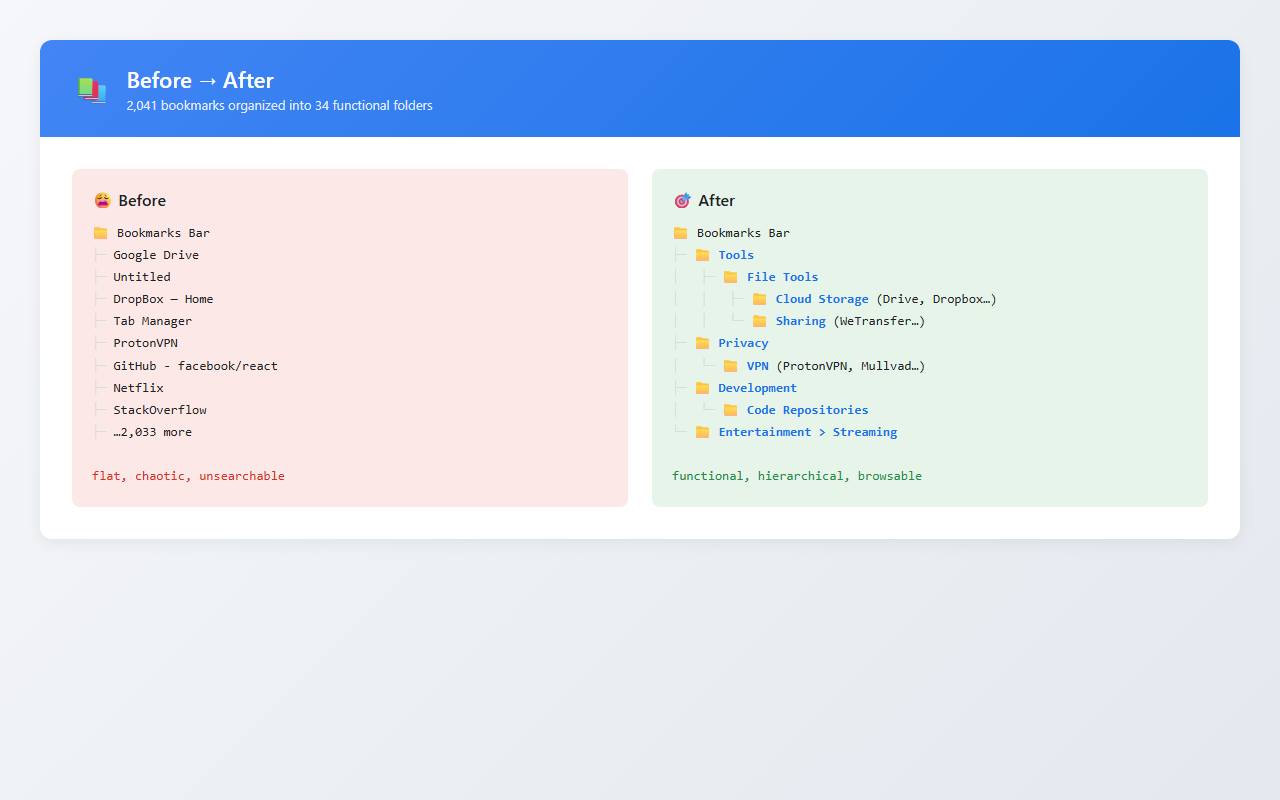The height and width of the screenshot is (800, 1280).
Task: Click the Before → After heading
Action: tap(200, 80)
